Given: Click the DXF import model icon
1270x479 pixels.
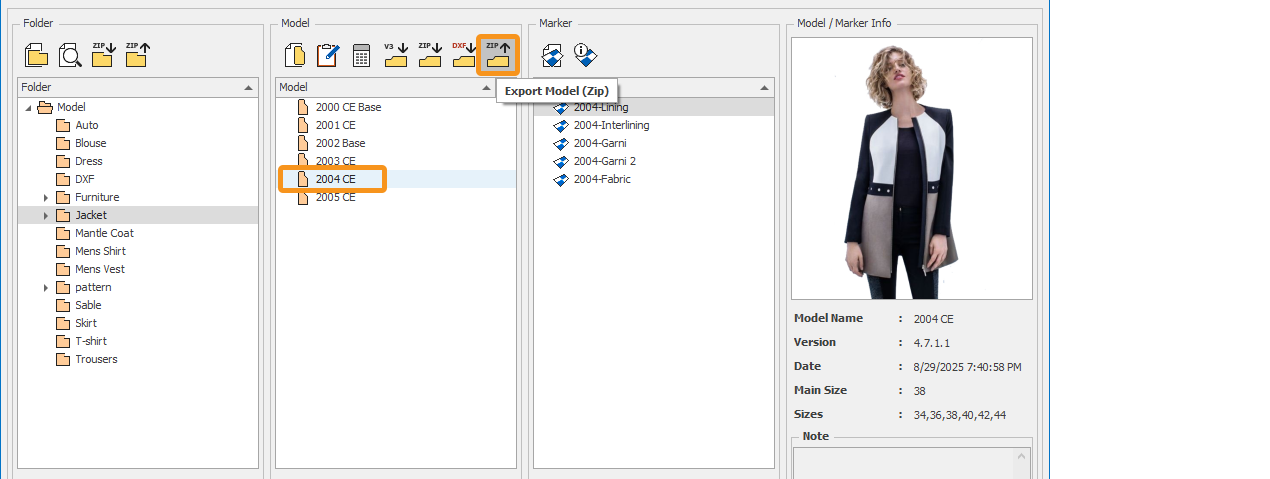Looking at the screenshot, I should (x=463, y=55).
